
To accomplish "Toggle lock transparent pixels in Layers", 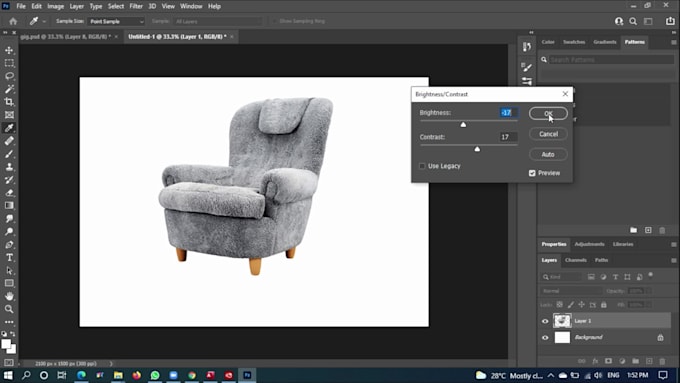I will 559,305.
